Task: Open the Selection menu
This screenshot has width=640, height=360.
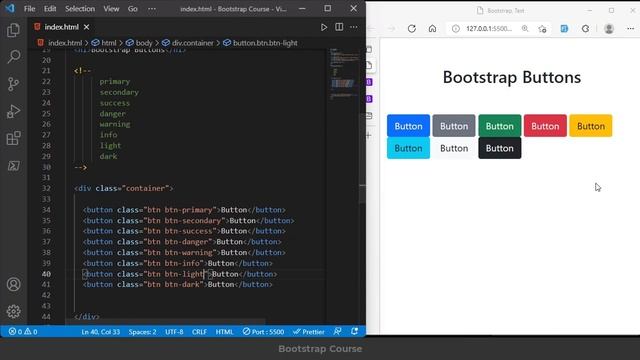Action: (80, 9)
